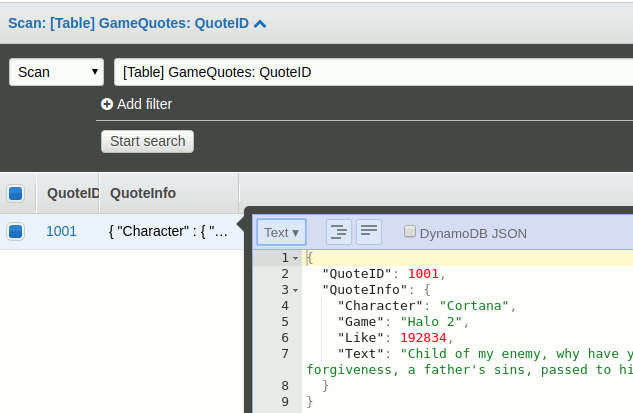Click the plus icon beside Add filter
This screenshot has width=633, height=413.
107,104
